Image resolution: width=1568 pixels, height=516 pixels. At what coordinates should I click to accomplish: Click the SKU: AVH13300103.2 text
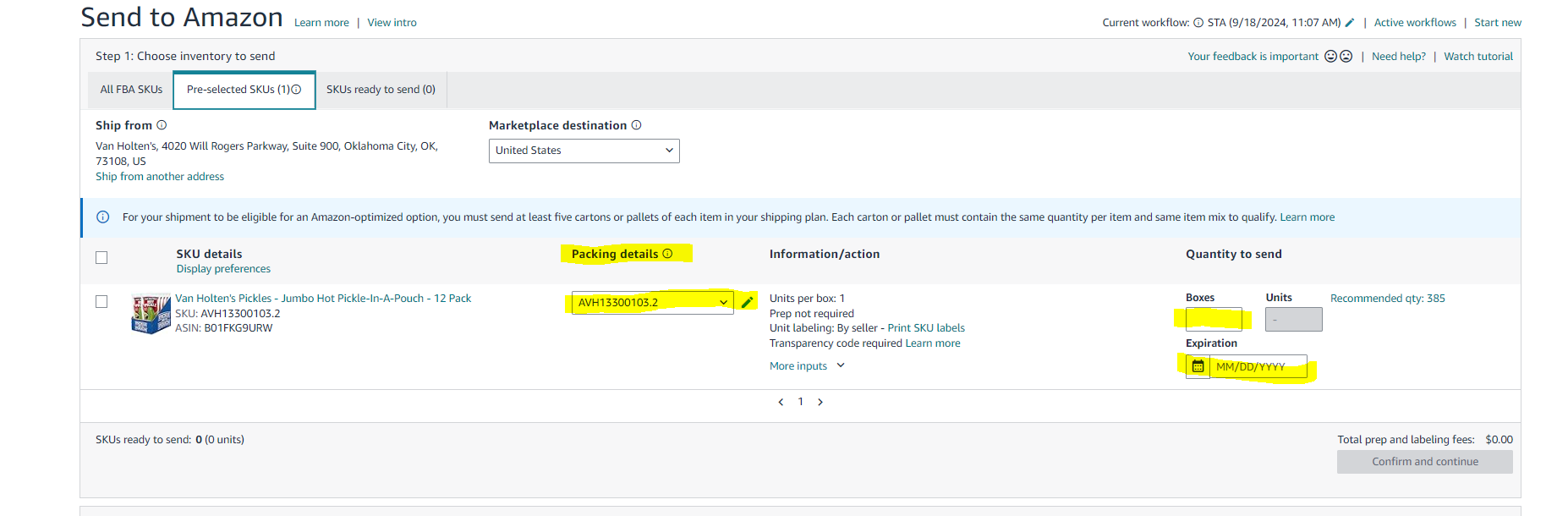228,314
